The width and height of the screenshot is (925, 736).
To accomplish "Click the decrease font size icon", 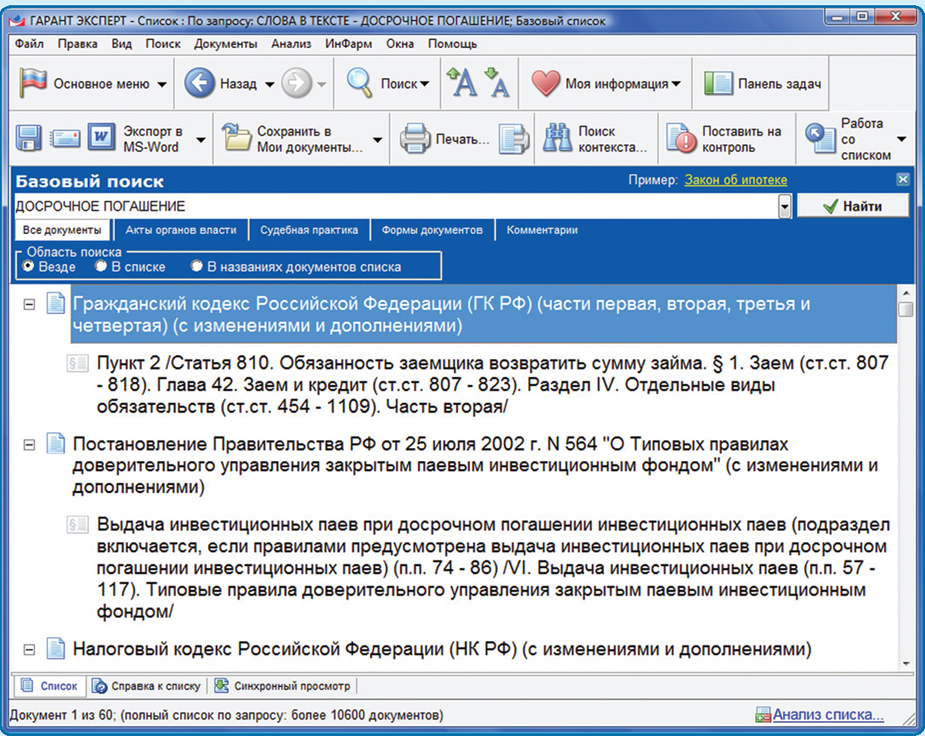I will pyautogui.click(x=496, y=84).
